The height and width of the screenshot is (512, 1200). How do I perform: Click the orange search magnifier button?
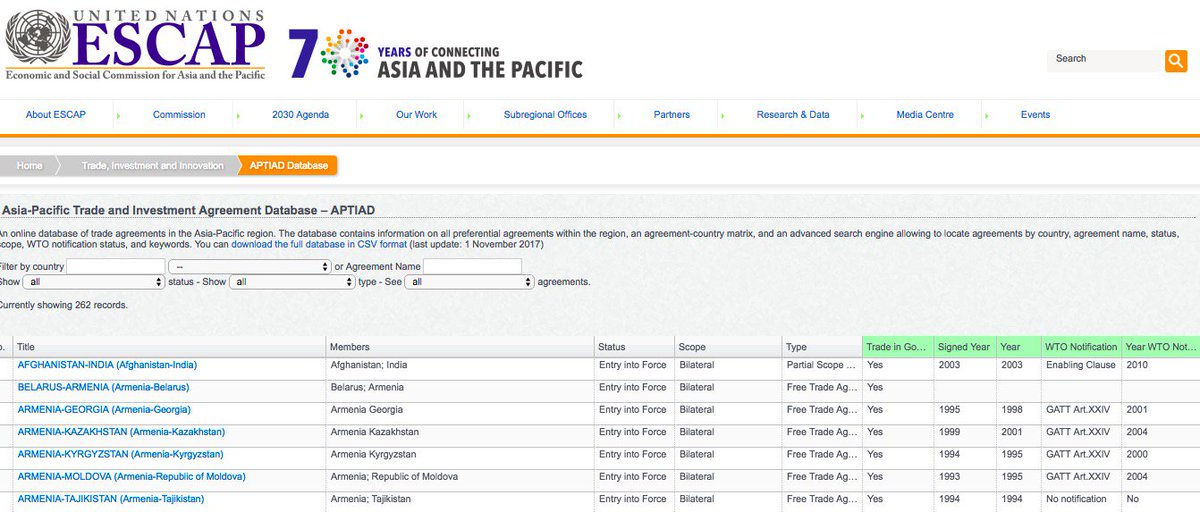1175,61
